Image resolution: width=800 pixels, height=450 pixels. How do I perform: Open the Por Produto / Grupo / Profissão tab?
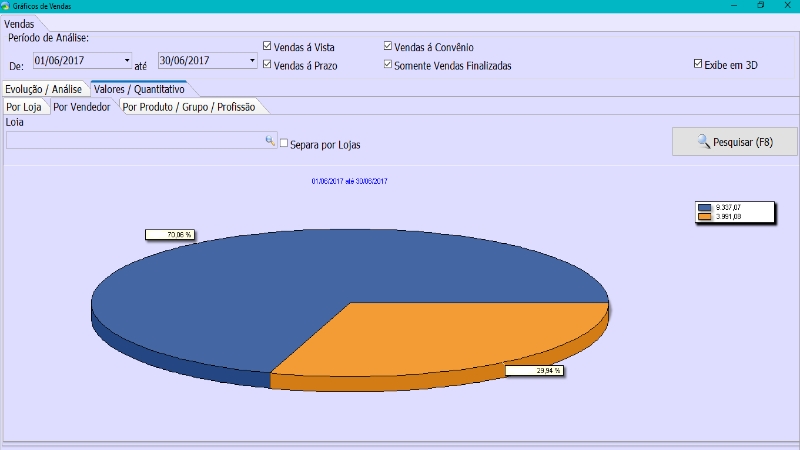(189, 107)
